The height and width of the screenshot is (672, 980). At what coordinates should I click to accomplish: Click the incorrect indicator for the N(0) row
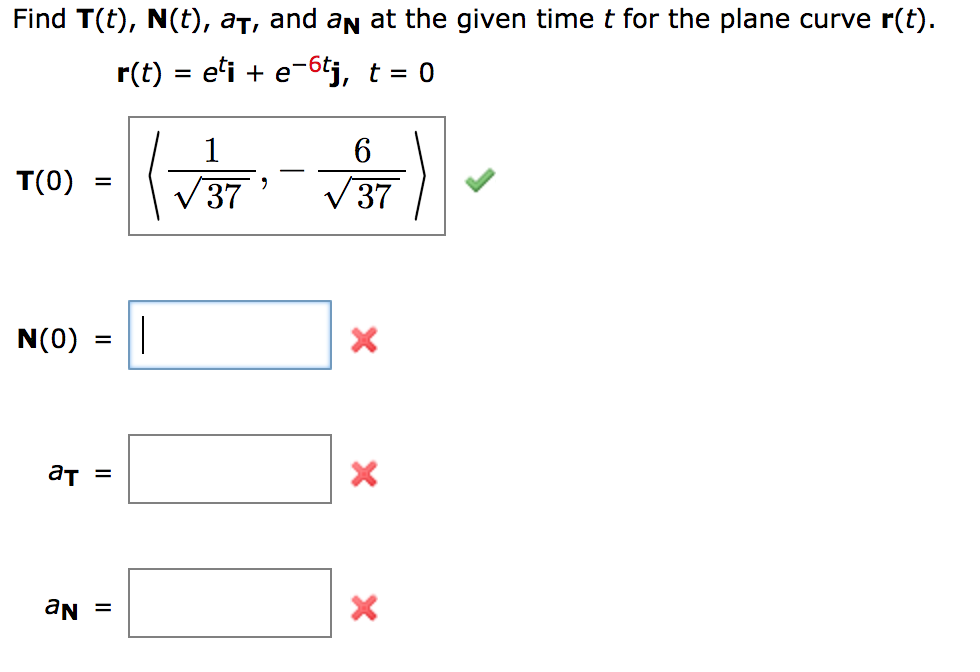(363, 341)
